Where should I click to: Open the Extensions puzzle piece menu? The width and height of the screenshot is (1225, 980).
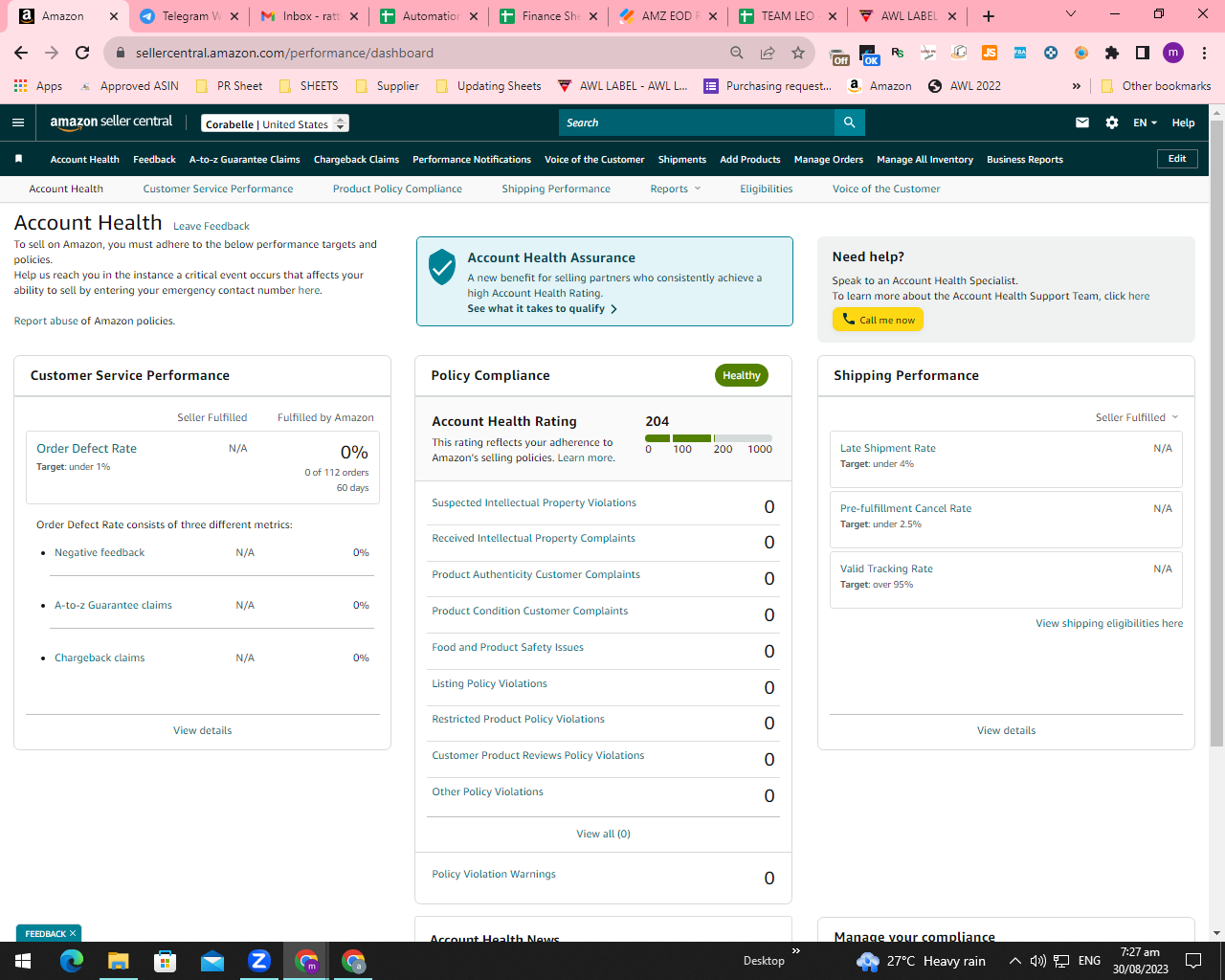point(1111,53)
